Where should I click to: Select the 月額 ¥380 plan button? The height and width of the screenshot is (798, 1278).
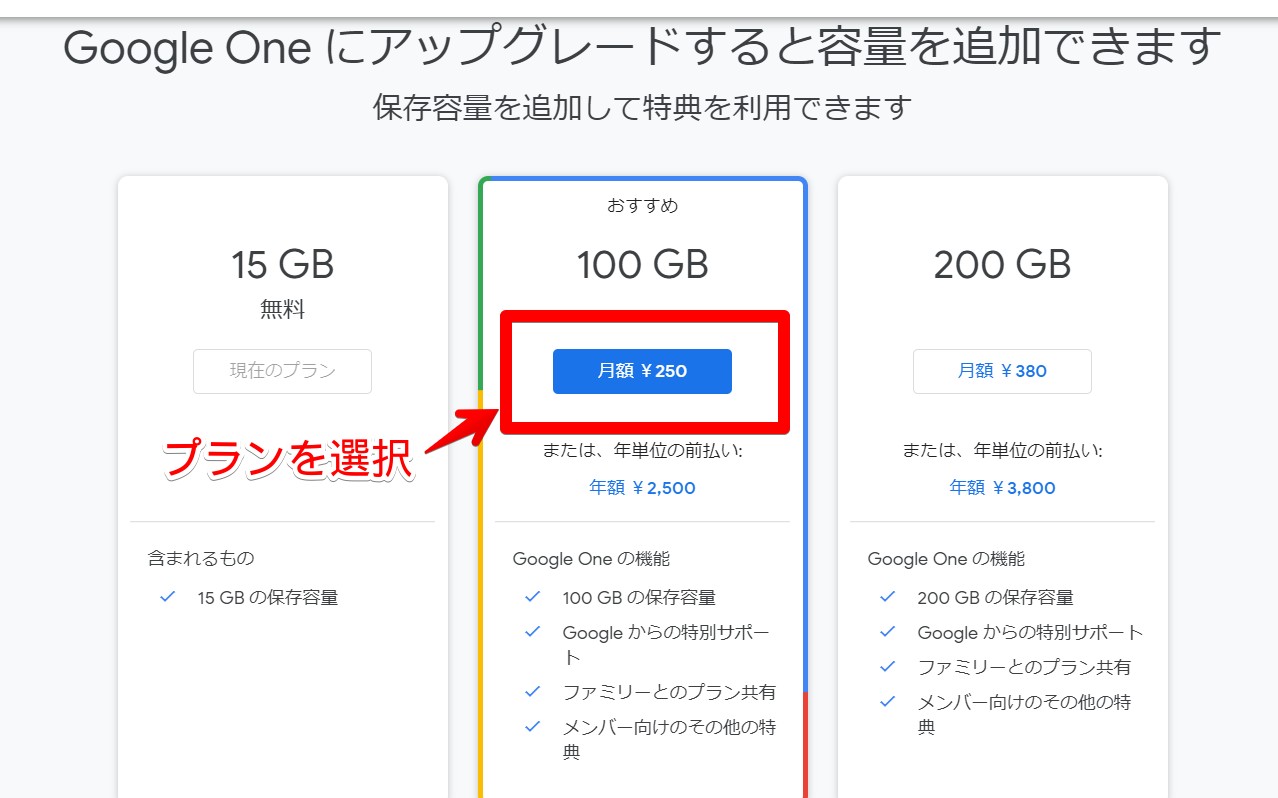1002,371
